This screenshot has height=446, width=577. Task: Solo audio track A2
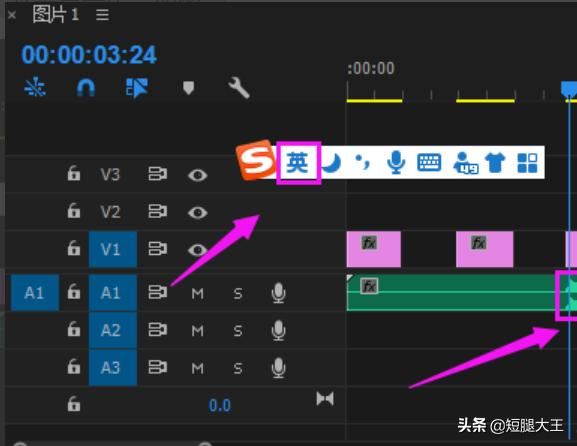pyautogui.click(x=238, y=331)
